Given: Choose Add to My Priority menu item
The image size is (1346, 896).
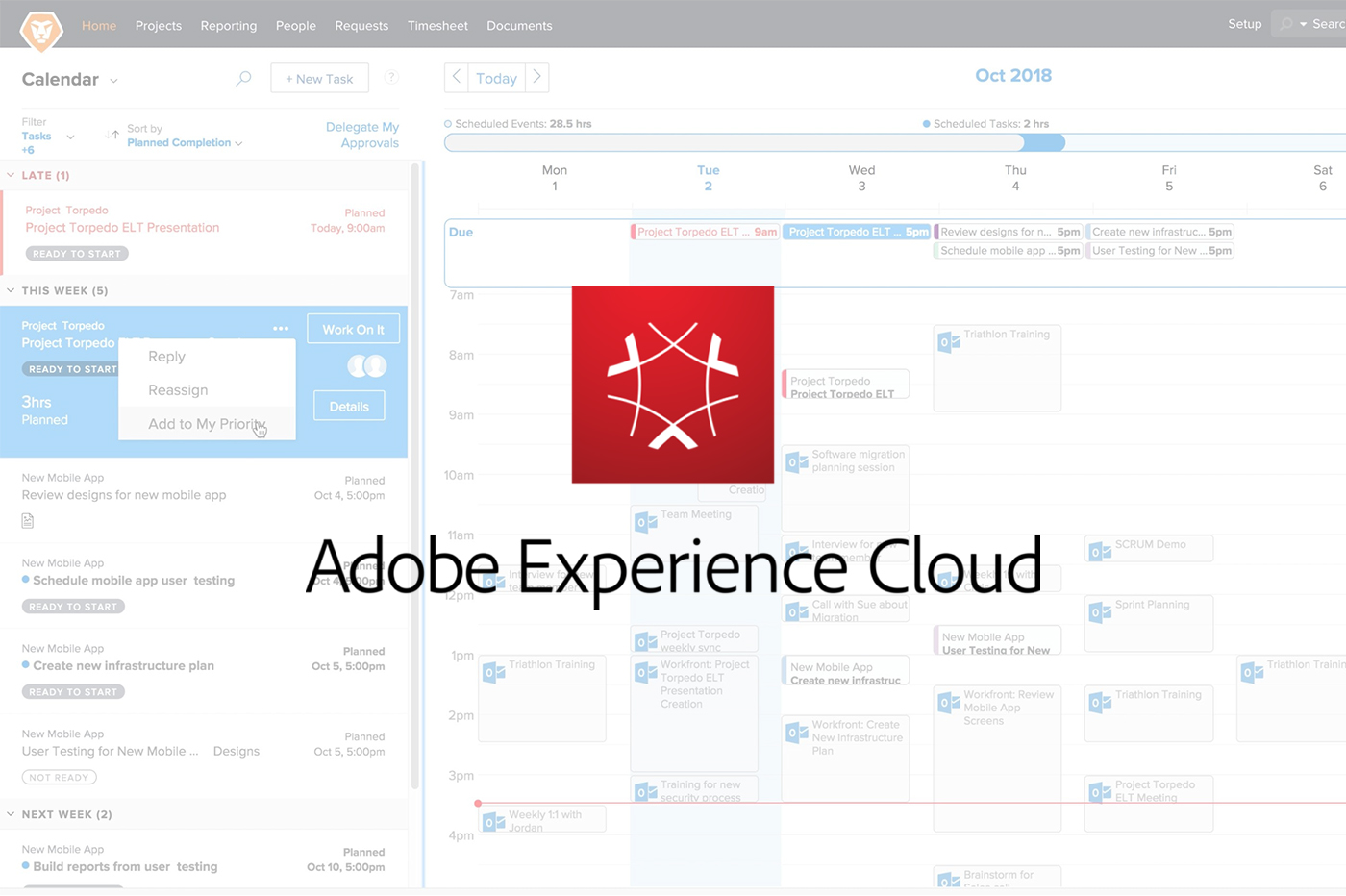Looking at the screenshot, I should pyautogui.click(x=207, y=424).
